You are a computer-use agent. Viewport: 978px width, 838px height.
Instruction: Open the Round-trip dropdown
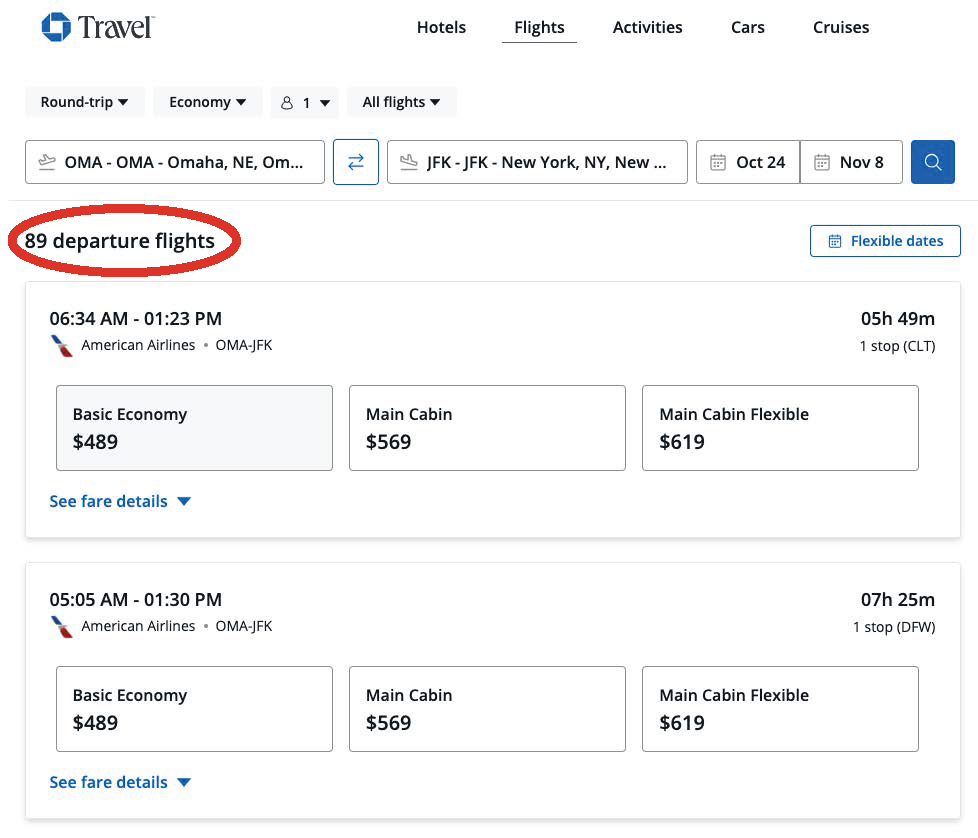(x=85, y=102)
